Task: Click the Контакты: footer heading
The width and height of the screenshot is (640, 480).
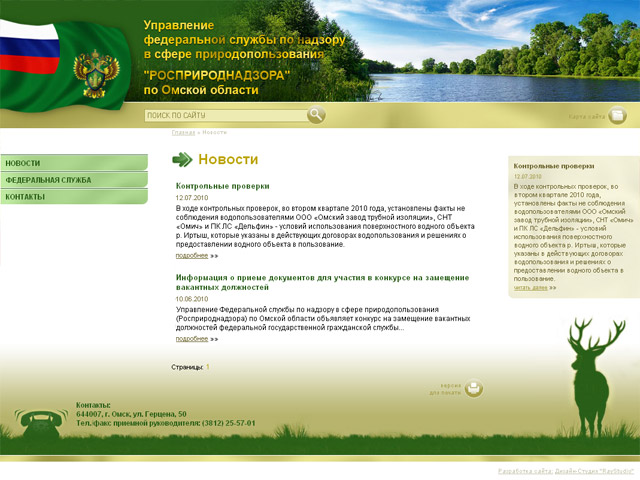Action: (x=93, y=405)
